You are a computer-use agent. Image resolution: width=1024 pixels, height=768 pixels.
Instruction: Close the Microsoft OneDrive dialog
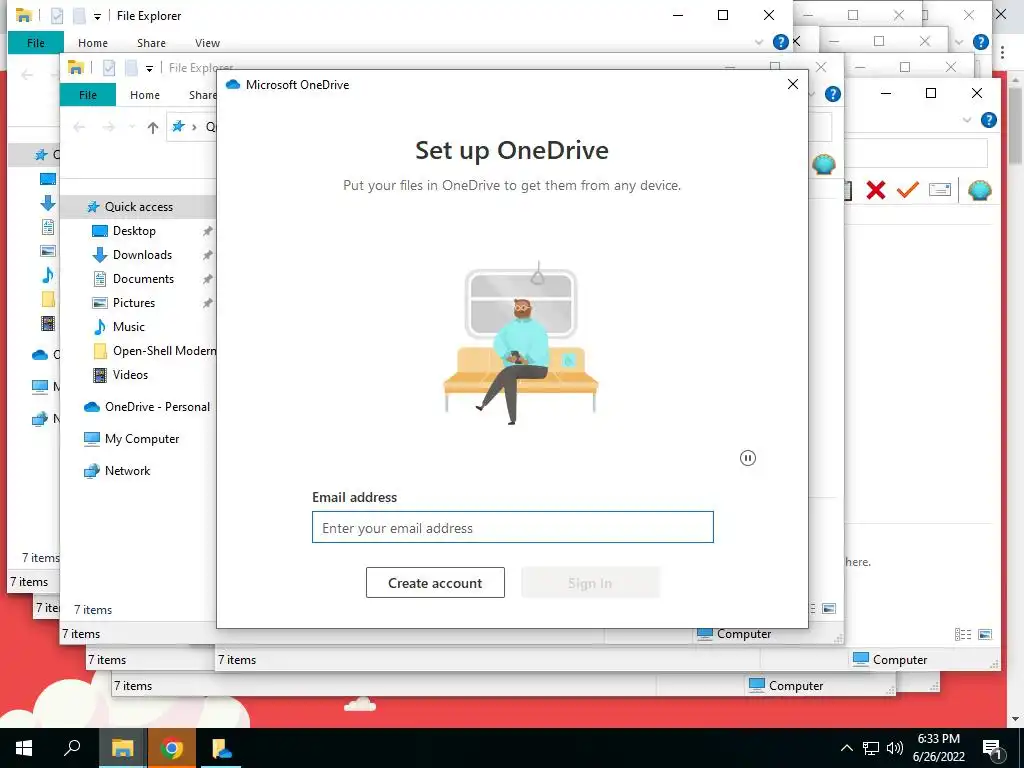pos(793,84)
